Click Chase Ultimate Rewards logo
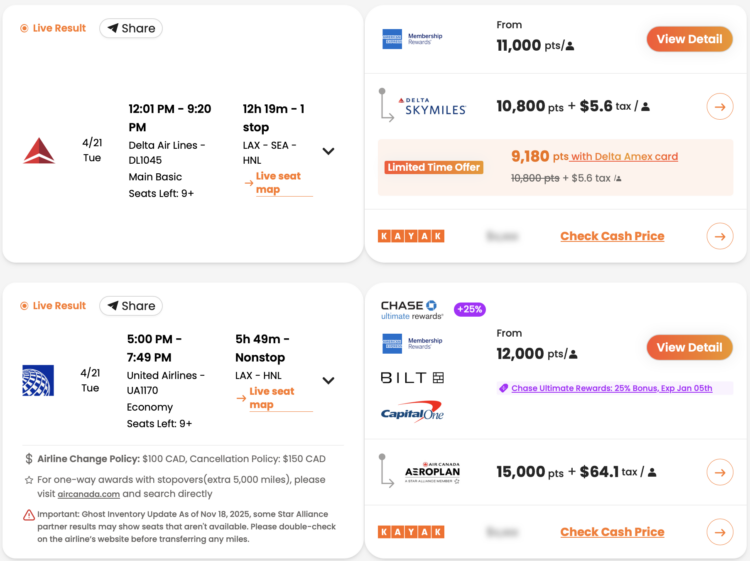The width and height of the screenshot is (750, 561). point(410,309)
